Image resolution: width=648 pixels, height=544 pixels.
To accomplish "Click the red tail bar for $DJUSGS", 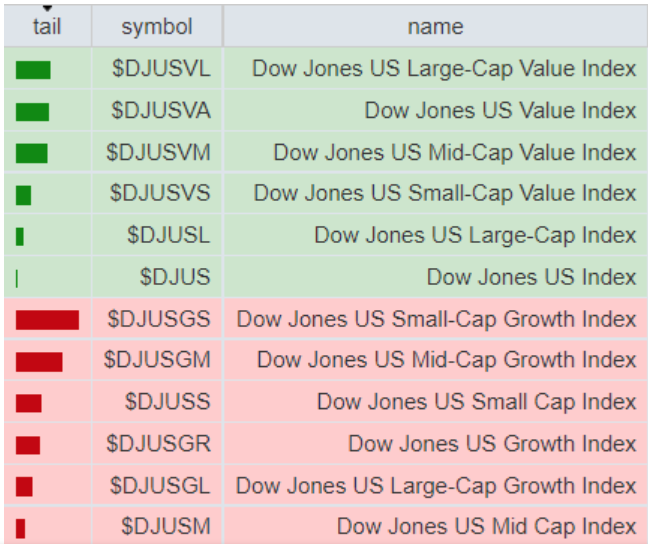I will (47, 320).
